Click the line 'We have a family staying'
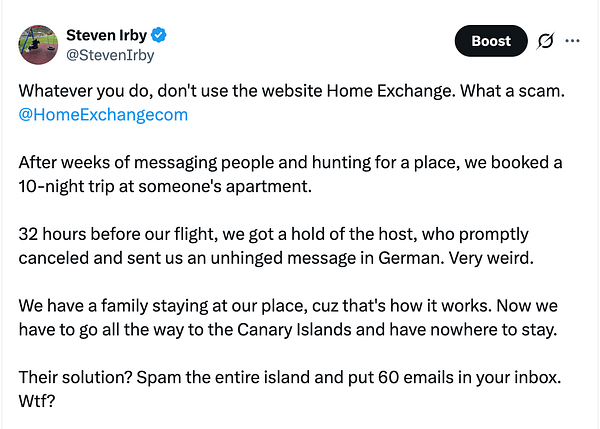The image size is (600, 429). (x=288, y=306)
